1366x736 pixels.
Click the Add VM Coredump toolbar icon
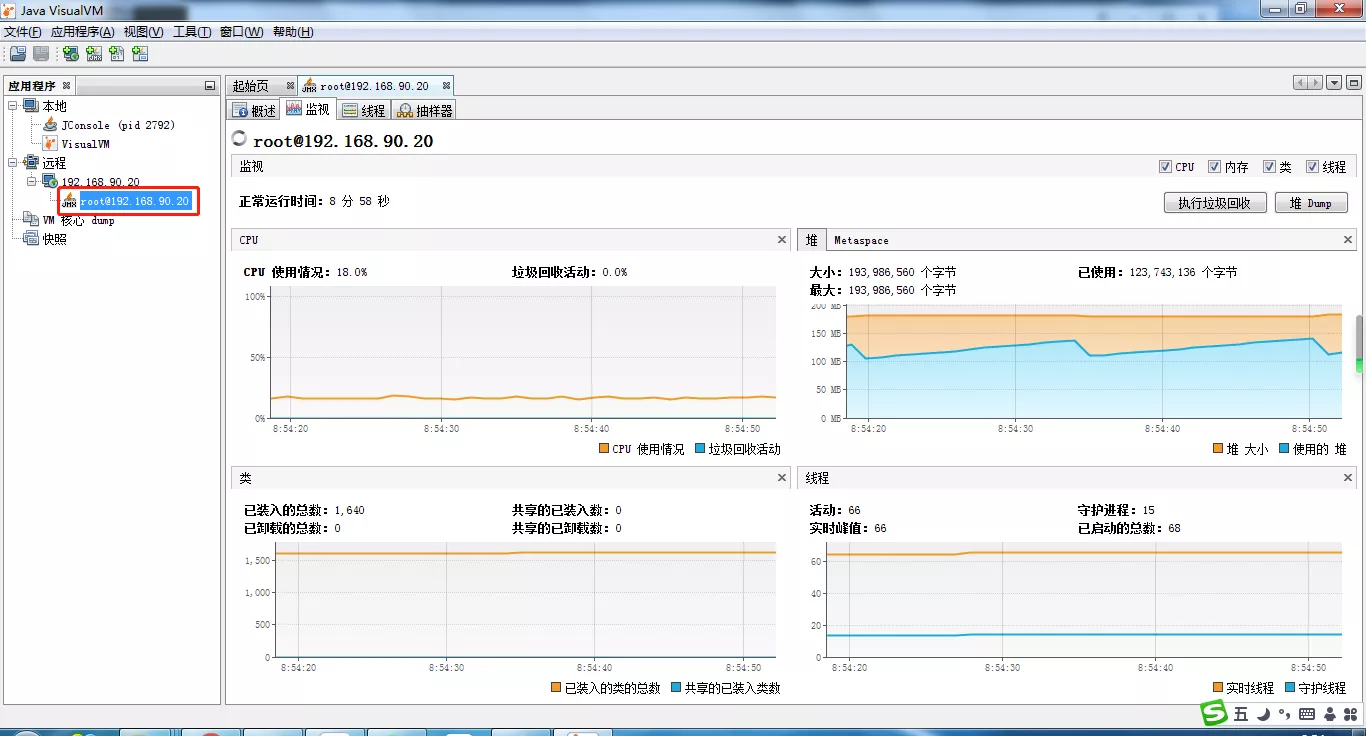[x=117, y=54]
